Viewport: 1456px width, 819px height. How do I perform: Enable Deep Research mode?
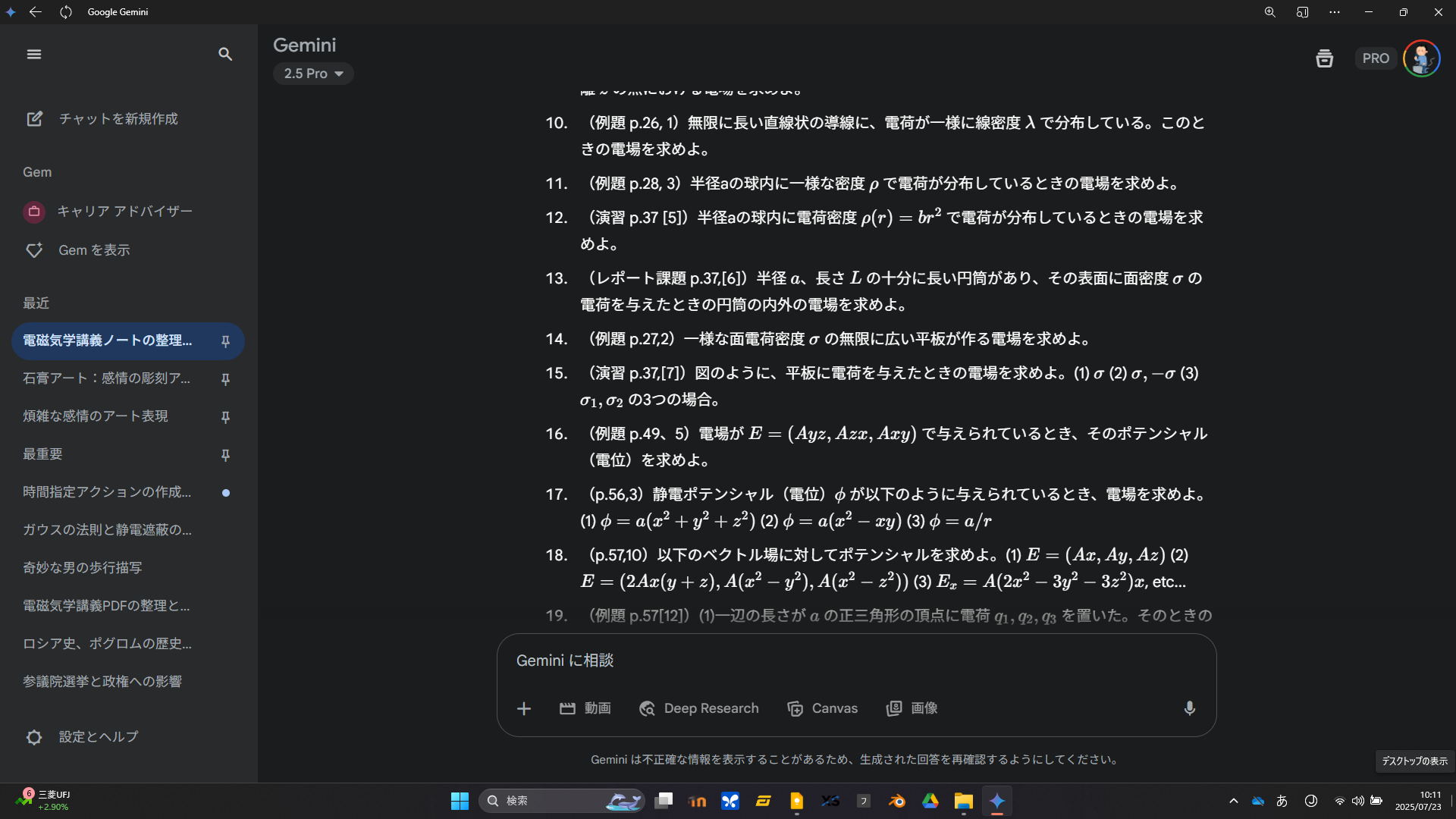tap(699, 708)
